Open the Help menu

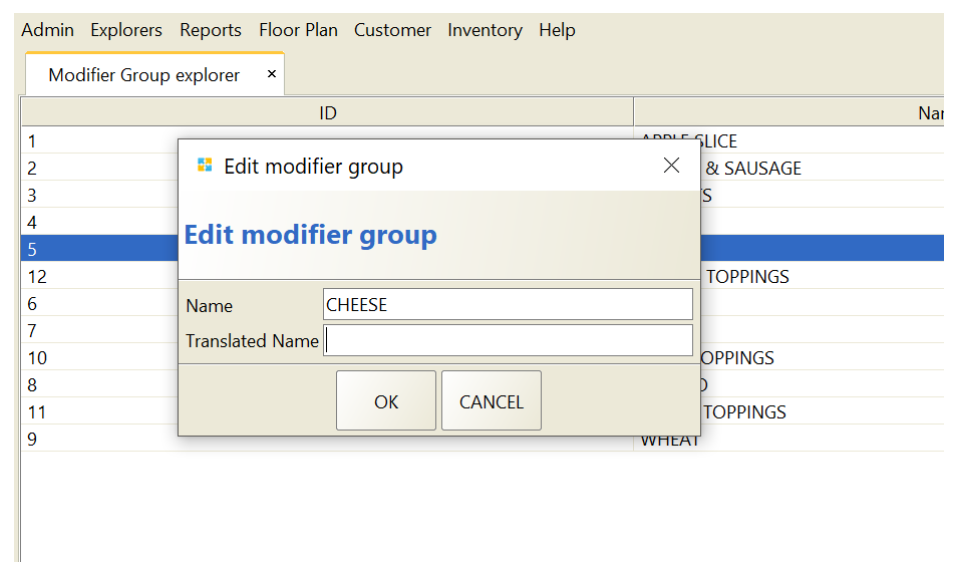coord(557,30)
